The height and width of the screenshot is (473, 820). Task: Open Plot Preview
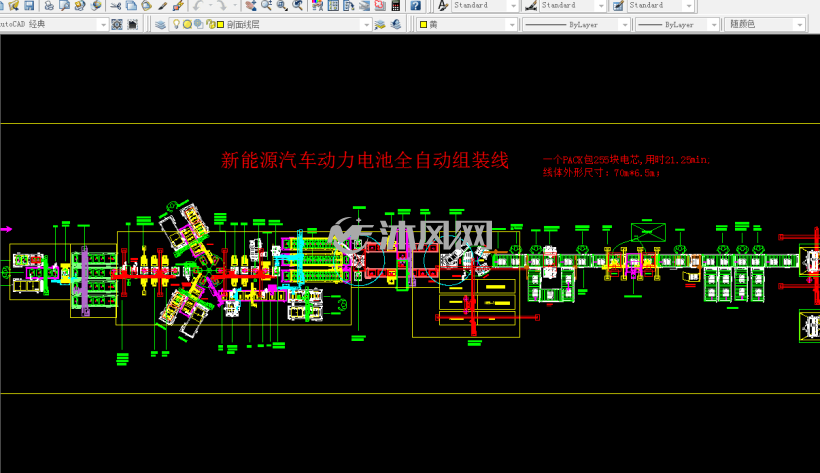point(64,5)
